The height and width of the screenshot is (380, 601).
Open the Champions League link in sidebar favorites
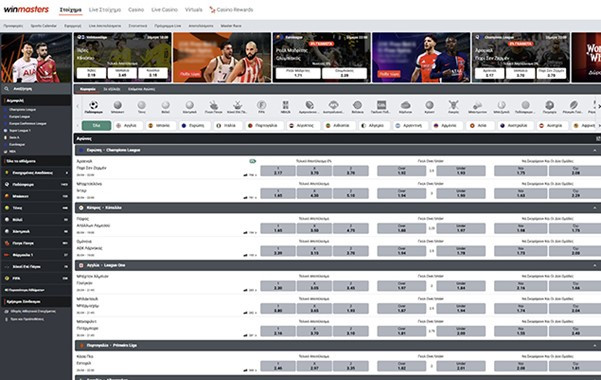coord(23,110)
